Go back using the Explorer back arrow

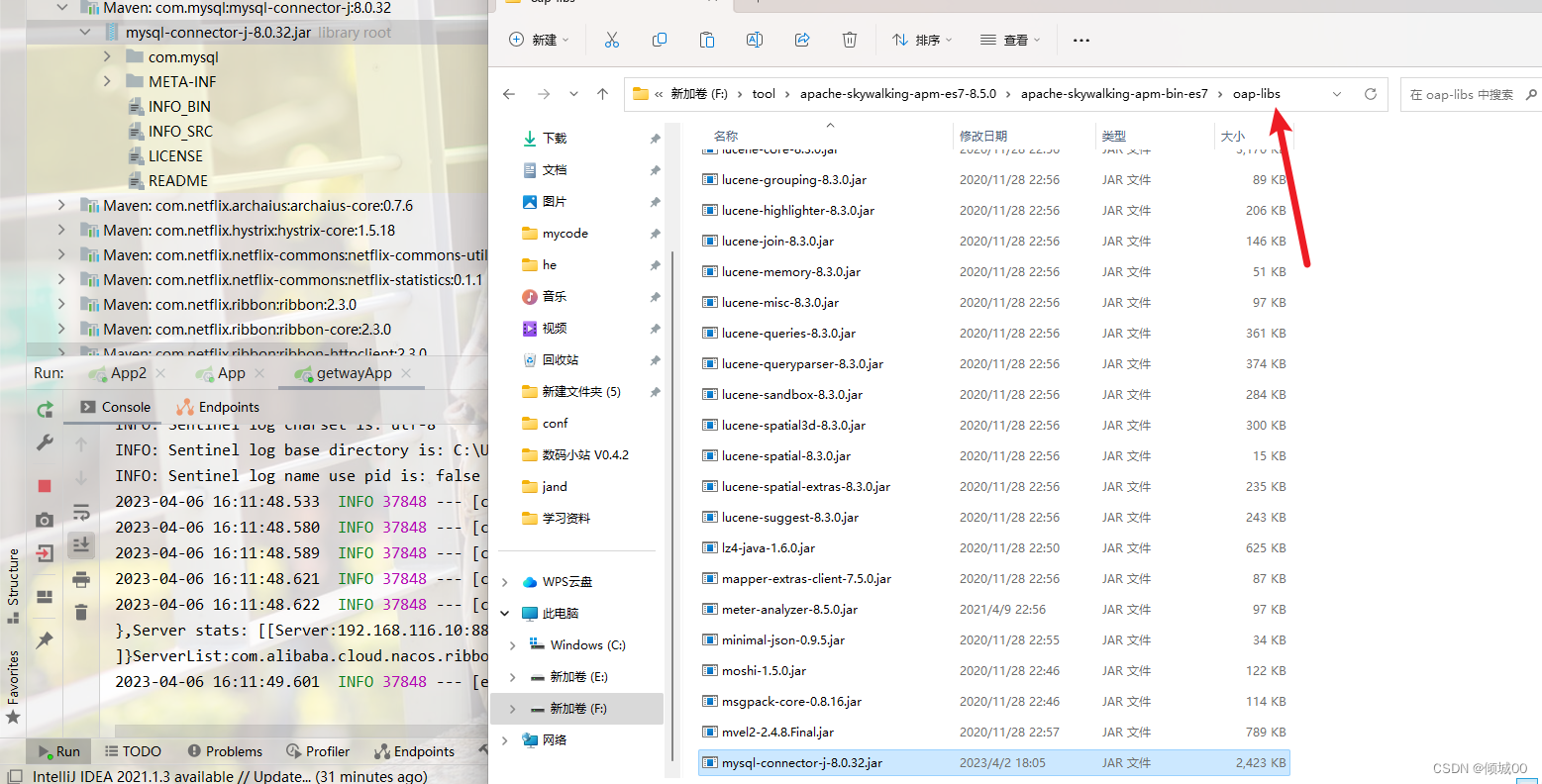509,94
